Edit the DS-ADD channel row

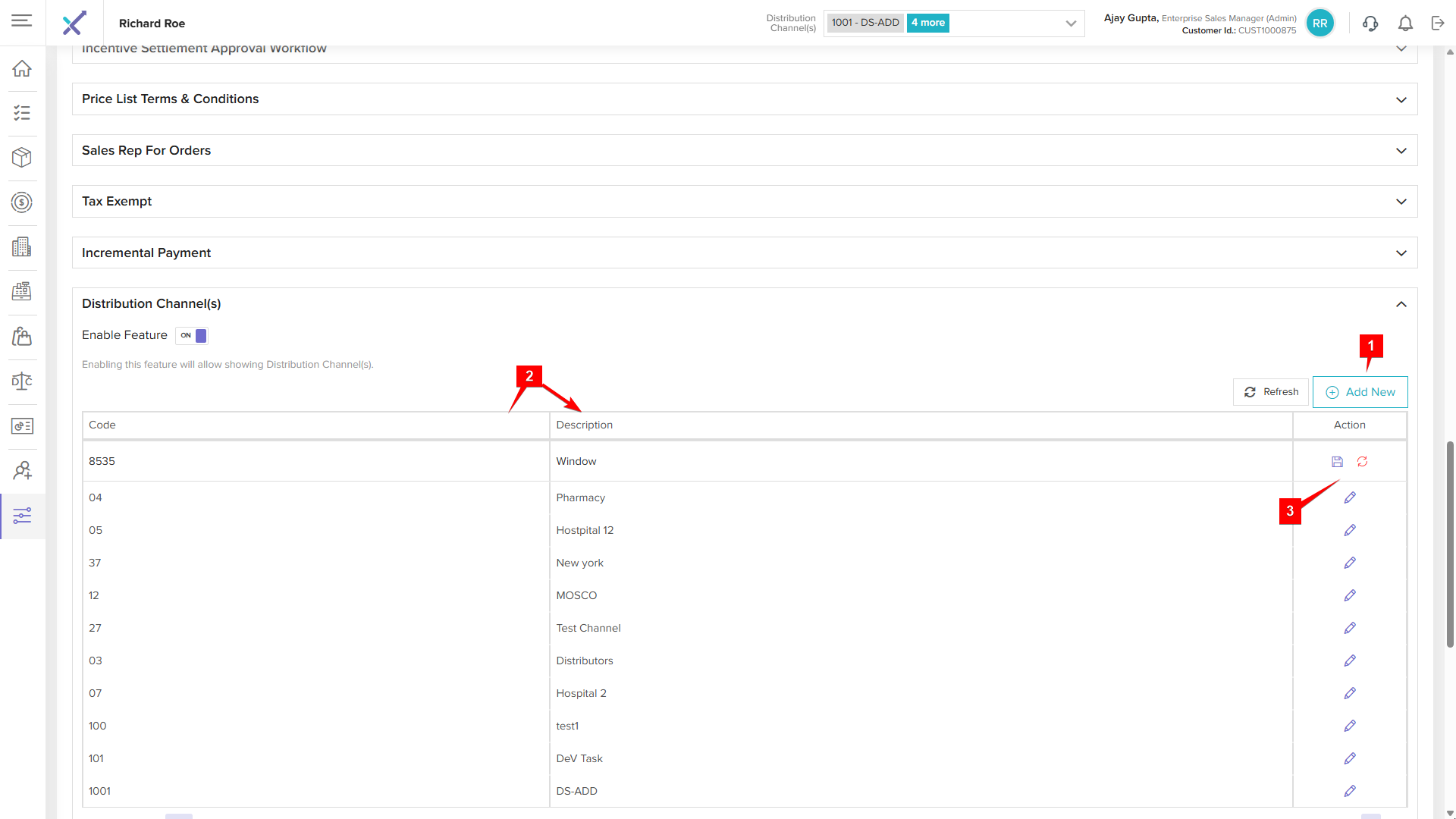click(1350, 791)
